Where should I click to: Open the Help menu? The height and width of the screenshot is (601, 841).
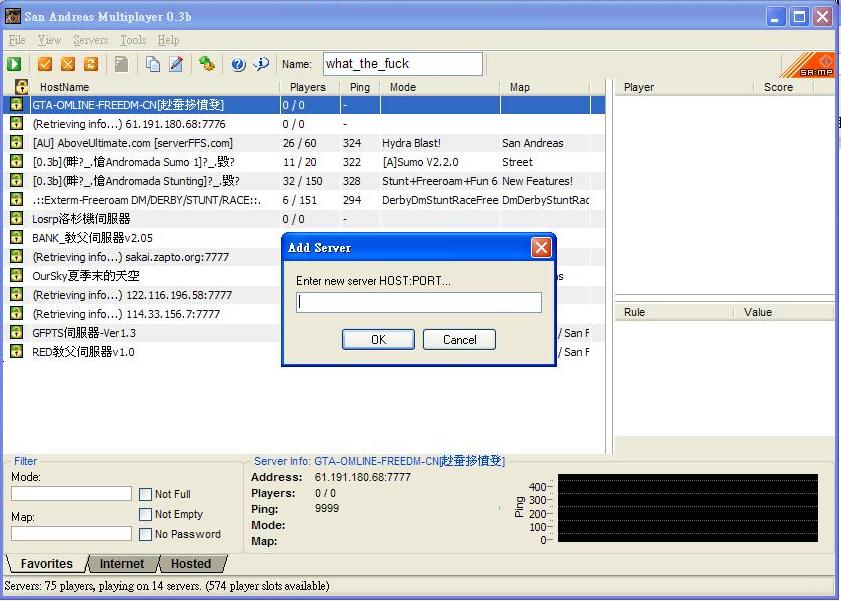(x=168, y=40)
